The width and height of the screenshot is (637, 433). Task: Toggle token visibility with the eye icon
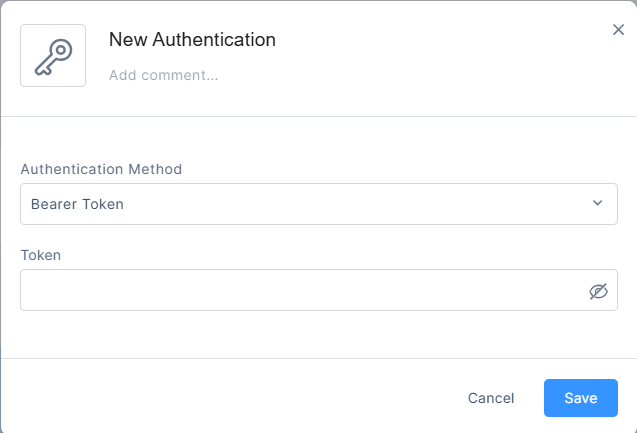598,291
